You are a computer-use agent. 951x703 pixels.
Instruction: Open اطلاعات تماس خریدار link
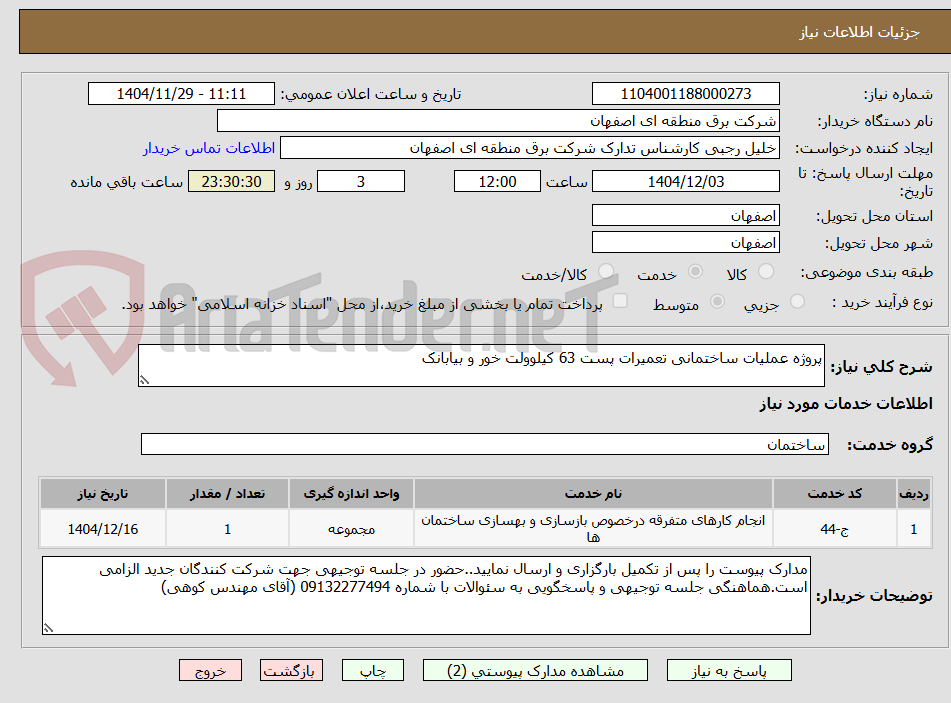point(209,148)
